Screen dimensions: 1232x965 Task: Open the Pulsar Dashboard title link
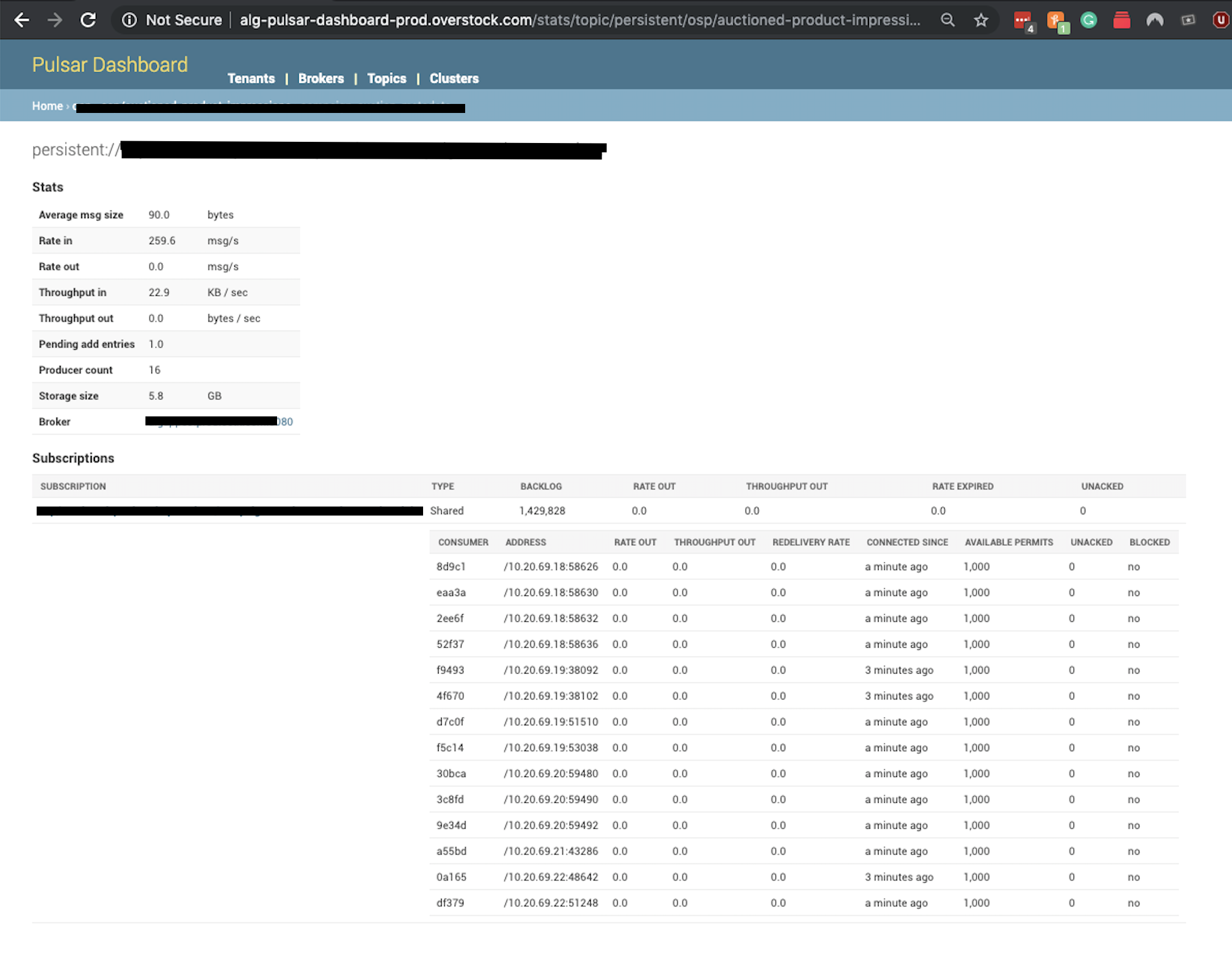point(110,65)
